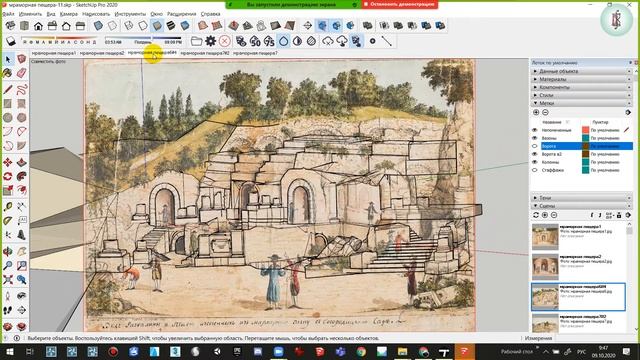Hide the Неназначенные tag eye
This screenshot has height=360, width=640.
535,130
